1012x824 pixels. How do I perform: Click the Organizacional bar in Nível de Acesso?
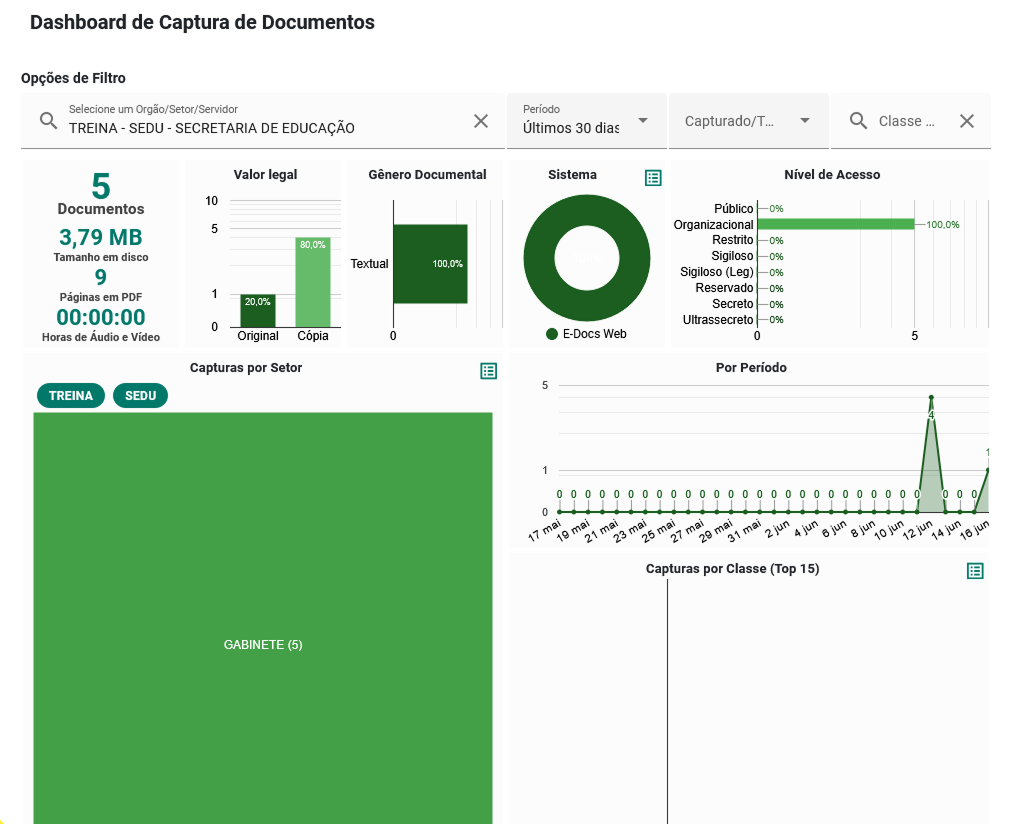pos(835,225)
